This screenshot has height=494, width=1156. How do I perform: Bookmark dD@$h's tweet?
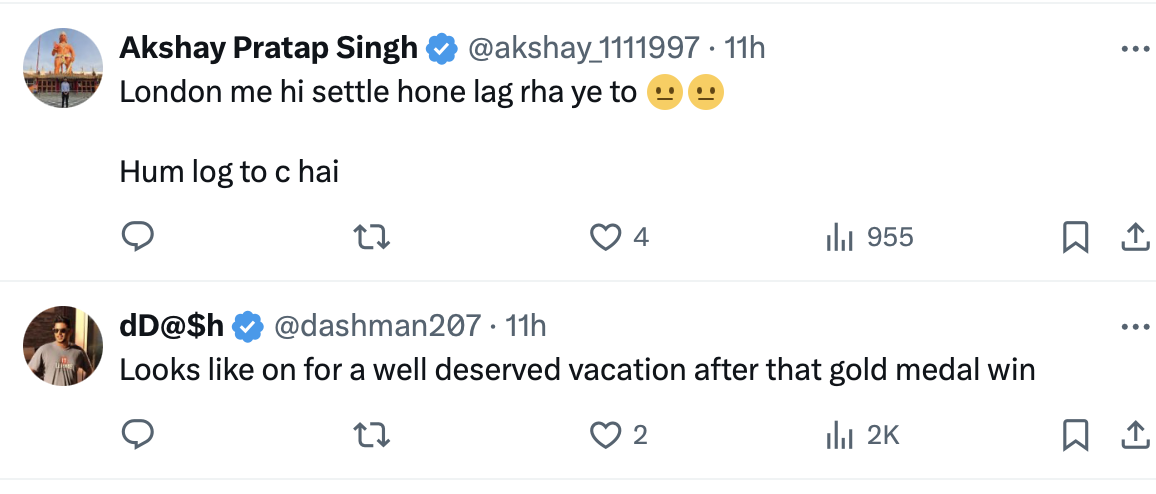point(1075,435)
